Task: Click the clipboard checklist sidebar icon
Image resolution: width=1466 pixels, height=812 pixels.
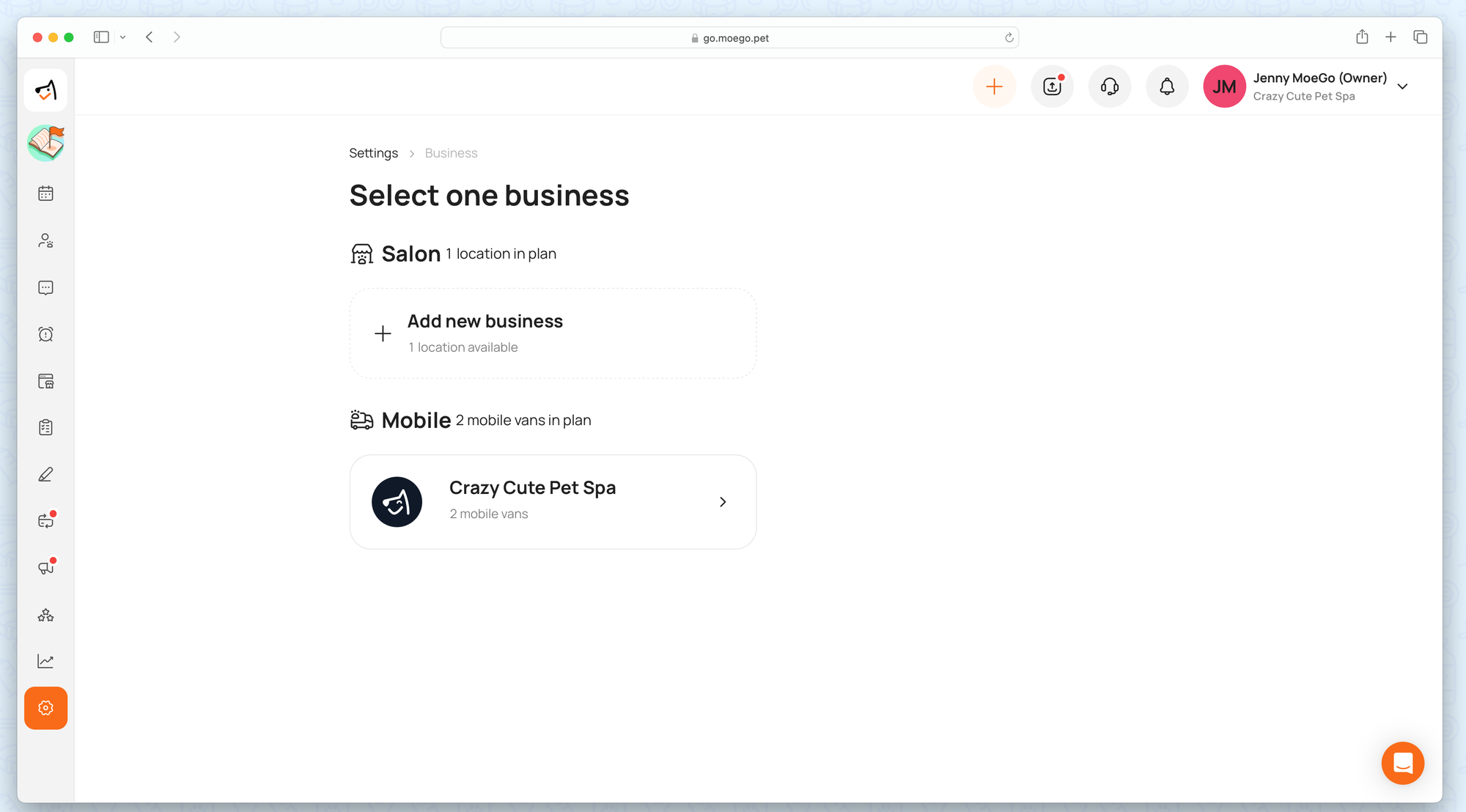Action: click(x=45, y=427)
